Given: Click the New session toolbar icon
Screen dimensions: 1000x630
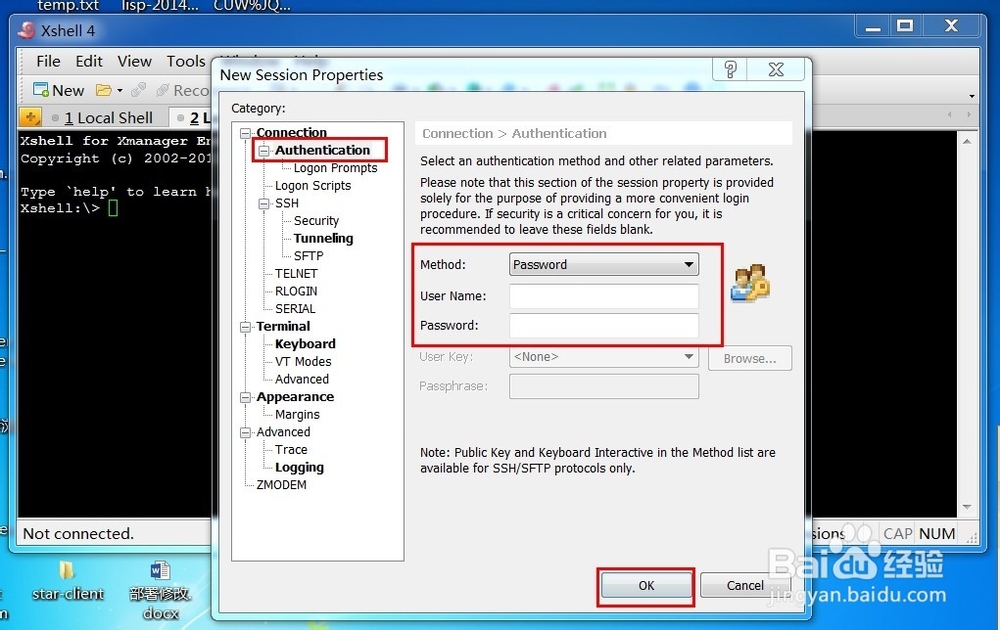Looking at the screenshot, I should pos(58,91).
